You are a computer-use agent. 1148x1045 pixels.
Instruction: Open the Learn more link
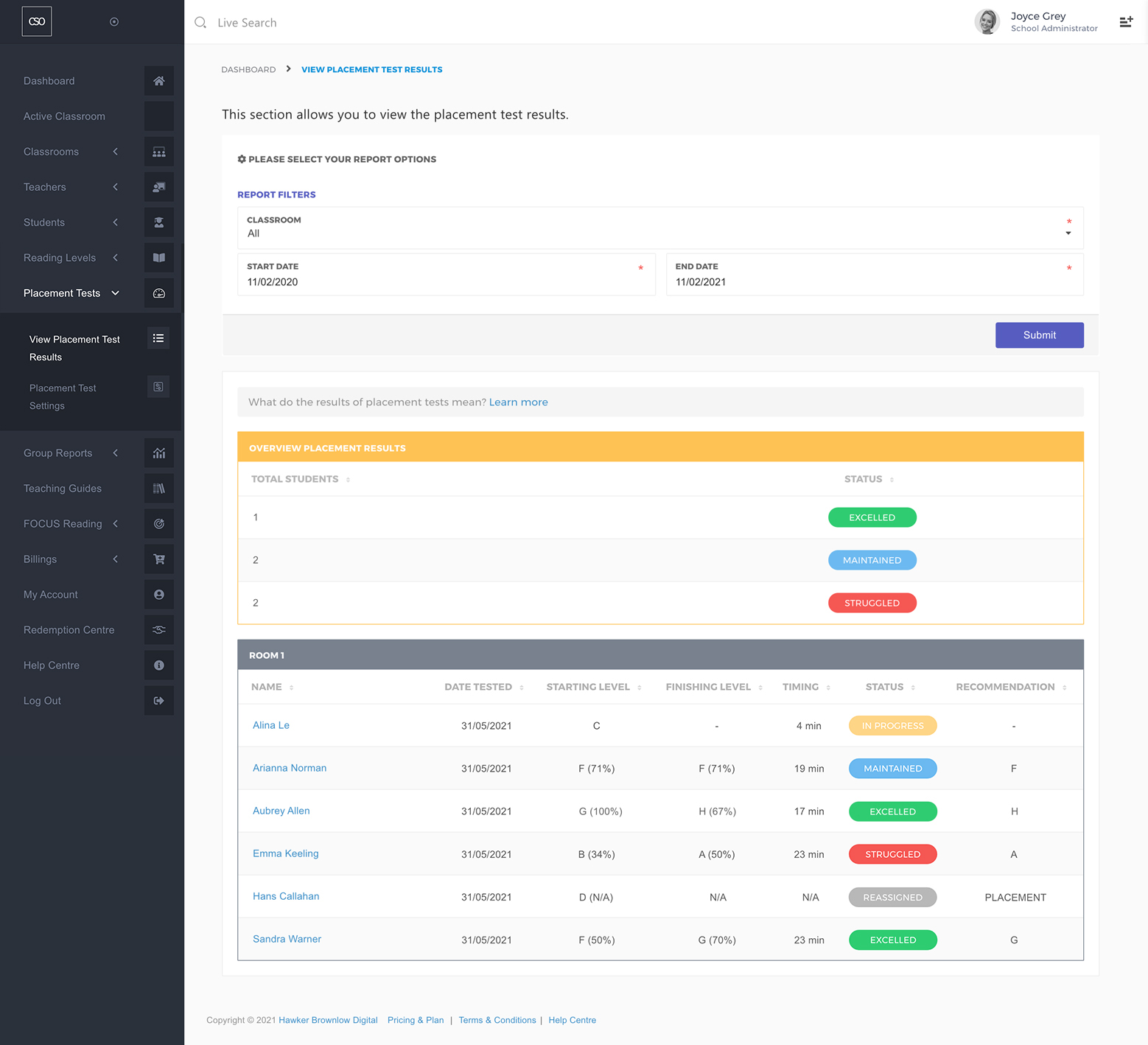518,402
